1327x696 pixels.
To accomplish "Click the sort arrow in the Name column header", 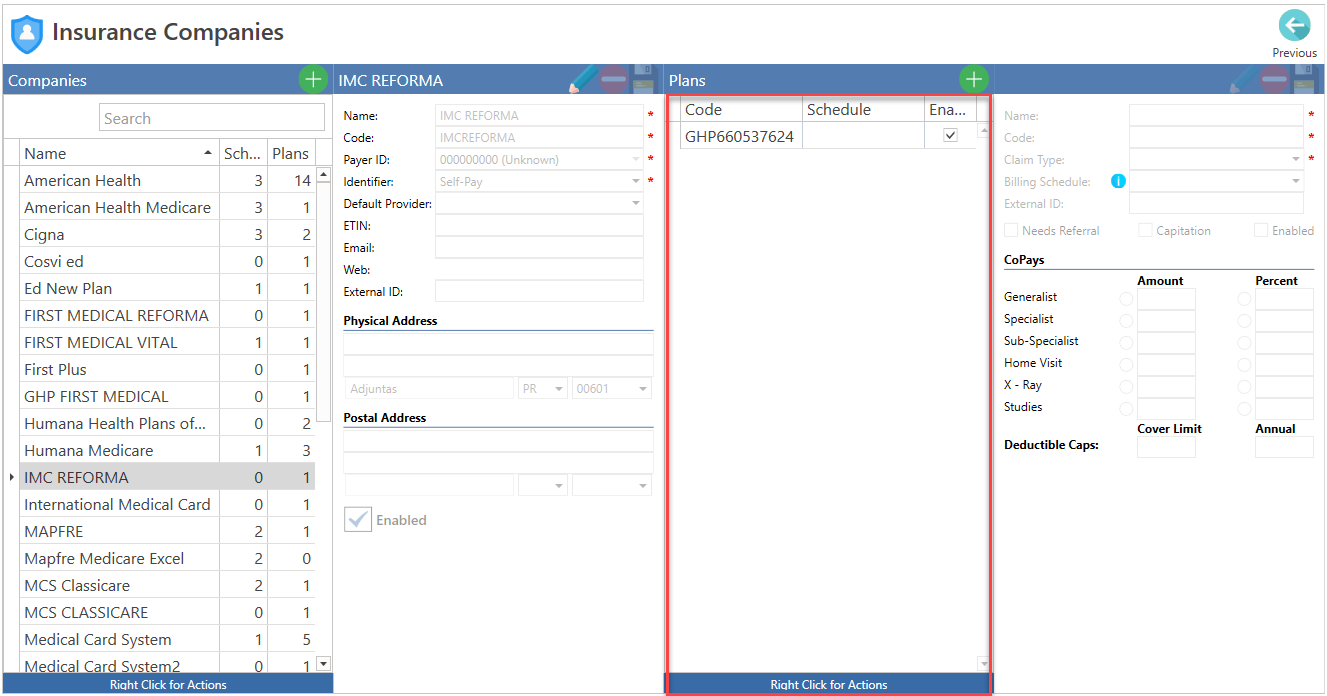I will [208, 153].
